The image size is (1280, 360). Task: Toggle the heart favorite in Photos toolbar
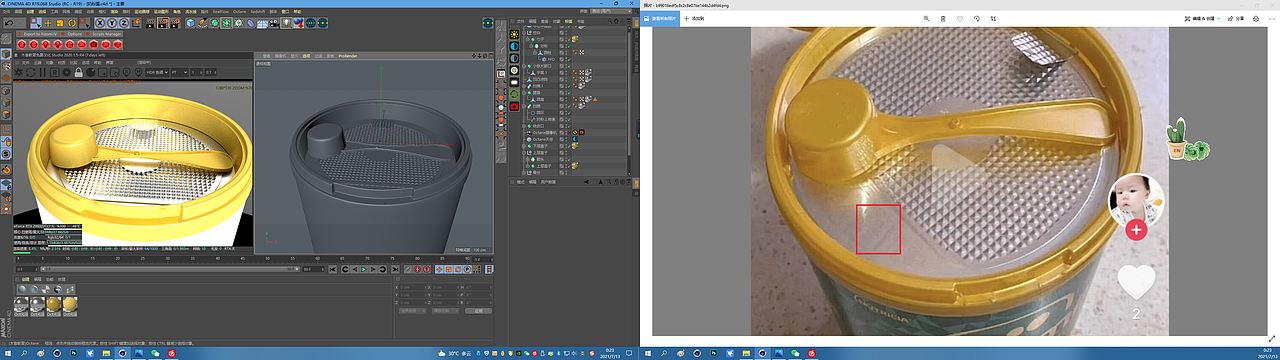click(960, 18)
